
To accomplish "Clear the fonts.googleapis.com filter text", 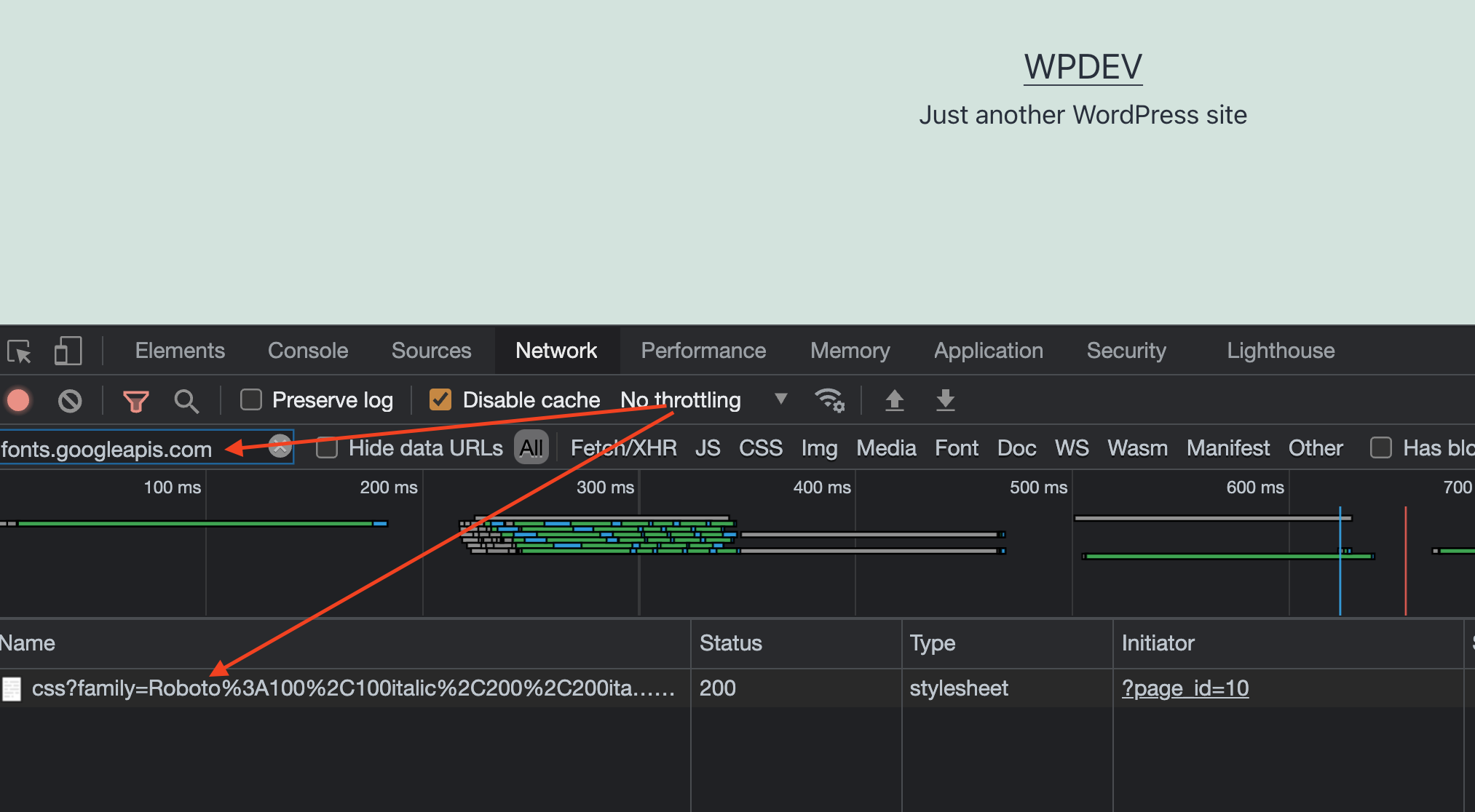I will (280, 446).
